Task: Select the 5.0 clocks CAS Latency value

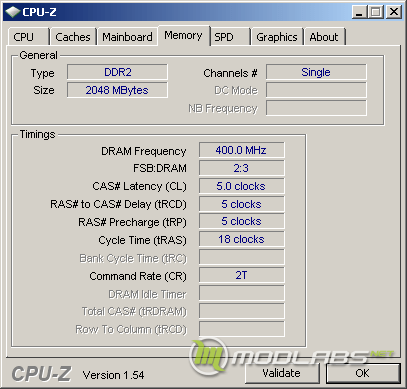Action: [x=242, y=186]
